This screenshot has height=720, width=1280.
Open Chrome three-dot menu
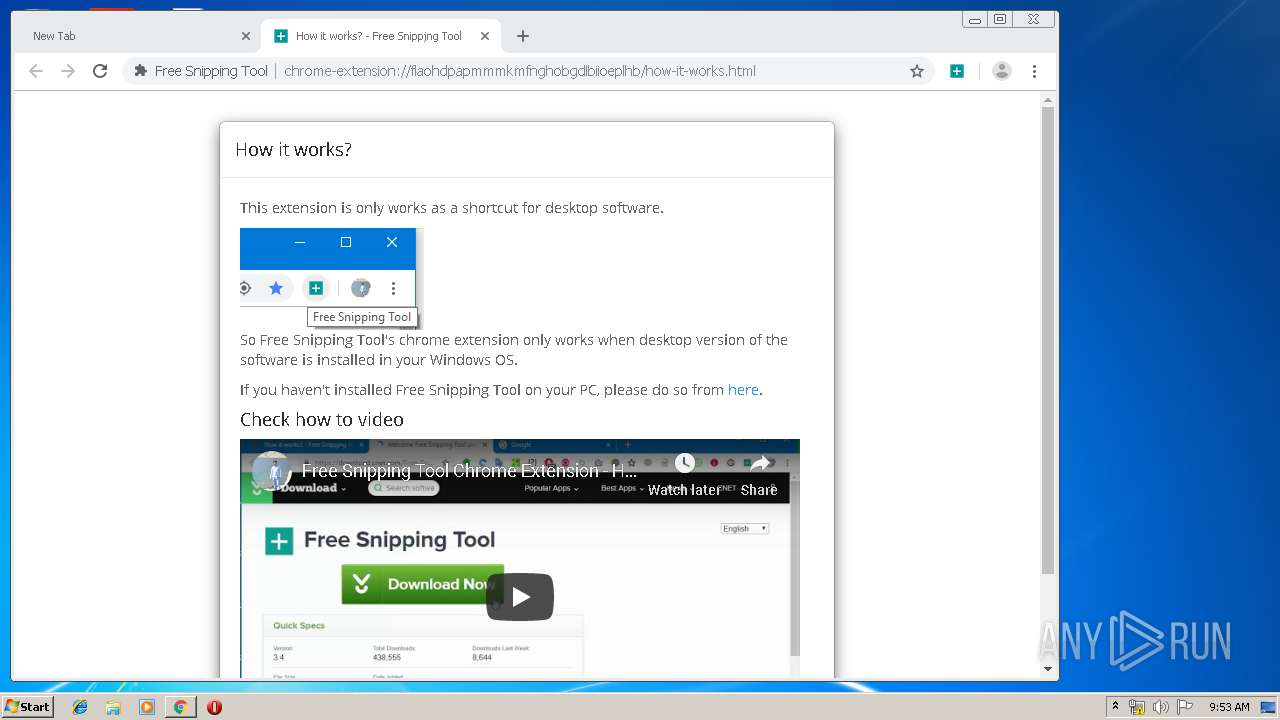point(1034,71)
